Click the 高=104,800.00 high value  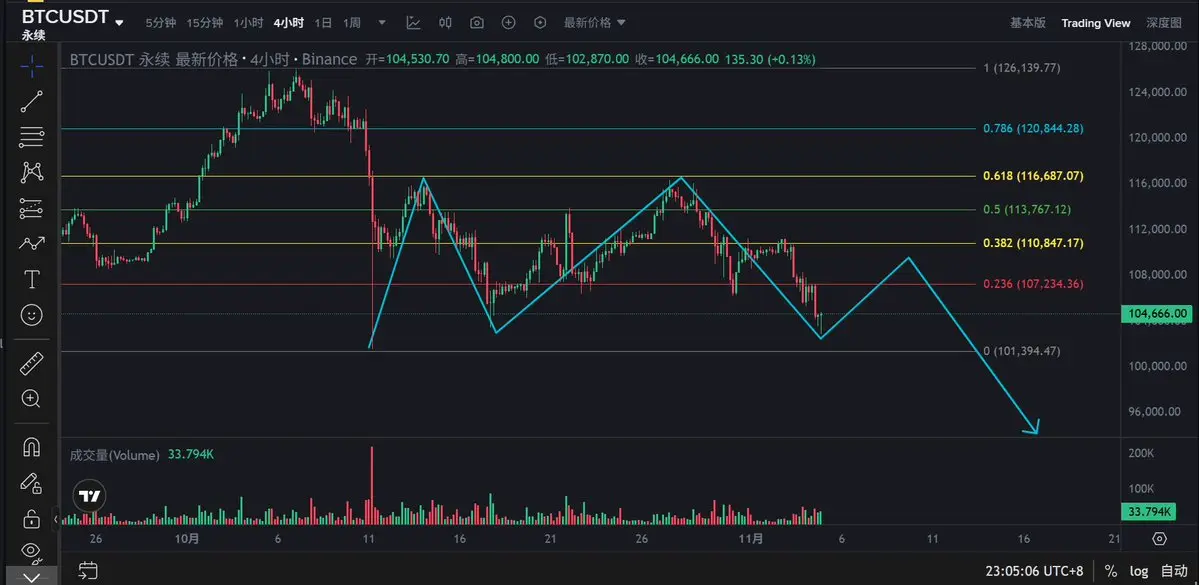pyautogui.click(x=497, y=59)
